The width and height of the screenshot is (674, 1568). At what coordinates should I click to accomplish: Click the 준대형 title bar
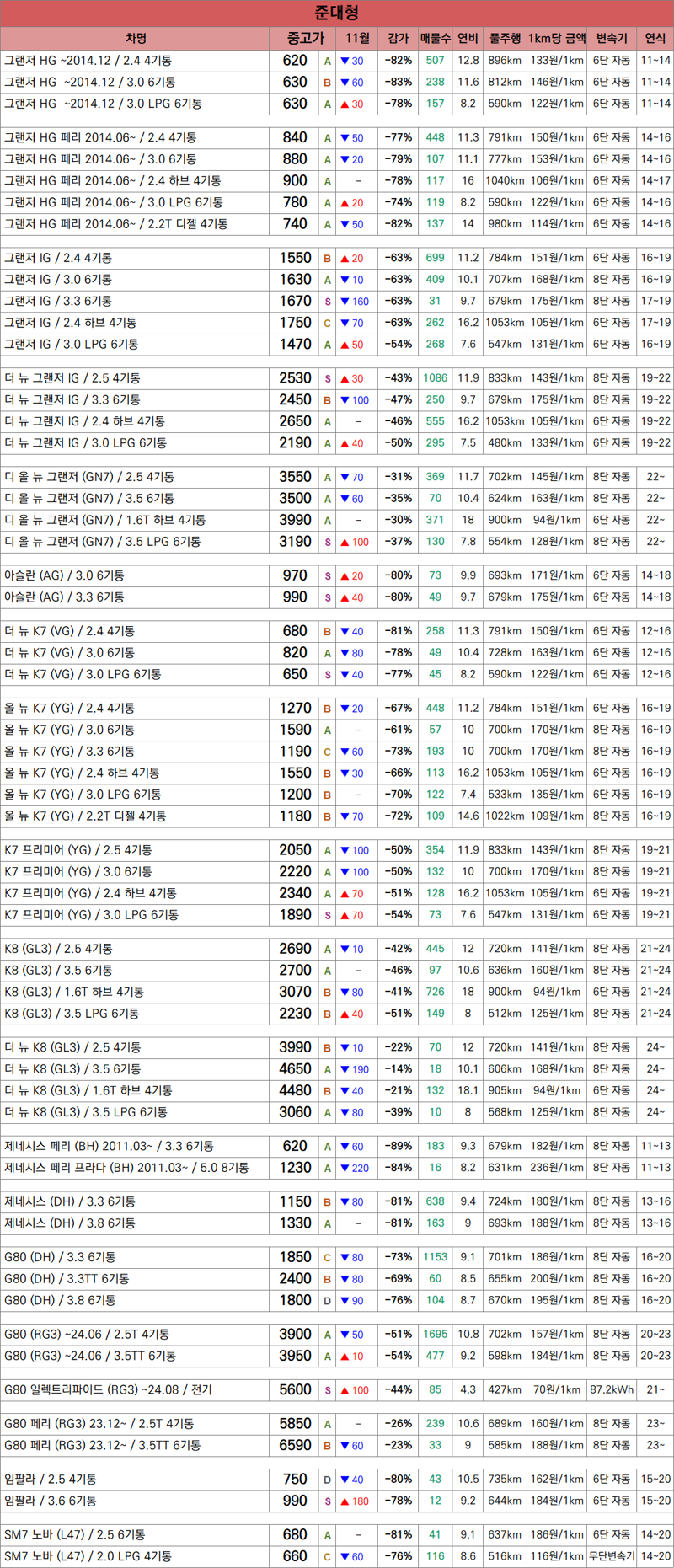pos(337,13)
